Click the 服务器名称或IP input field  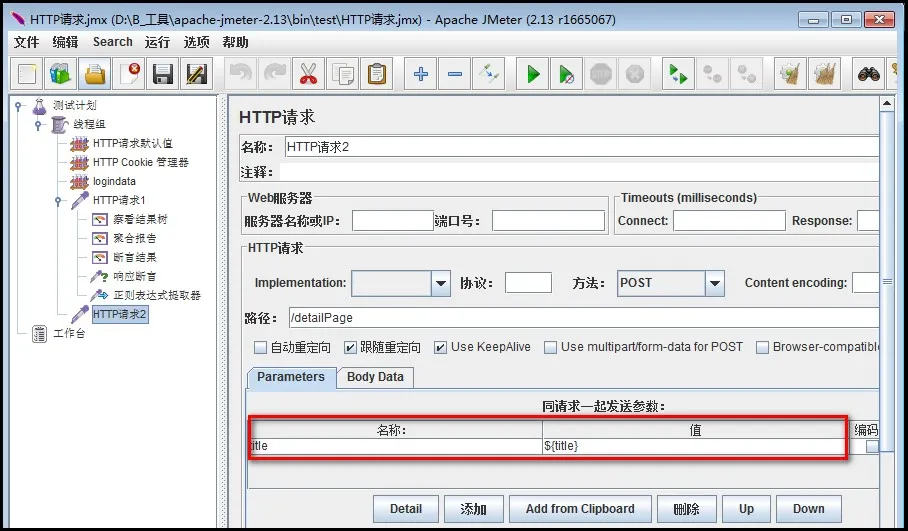[393, 221]
